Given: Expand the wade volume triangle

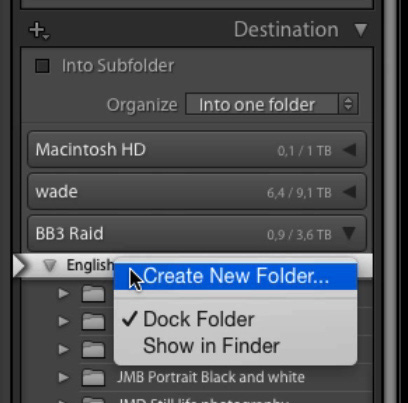Looking at the screenshot, I should point(349,192).
